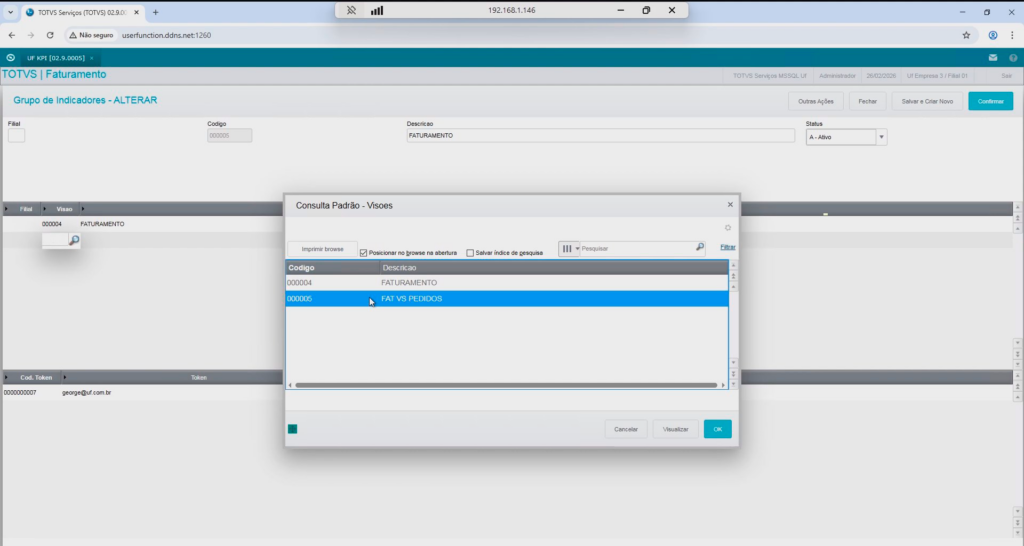
Task: Open the Outras Ações menu
Action: (817, 101)
